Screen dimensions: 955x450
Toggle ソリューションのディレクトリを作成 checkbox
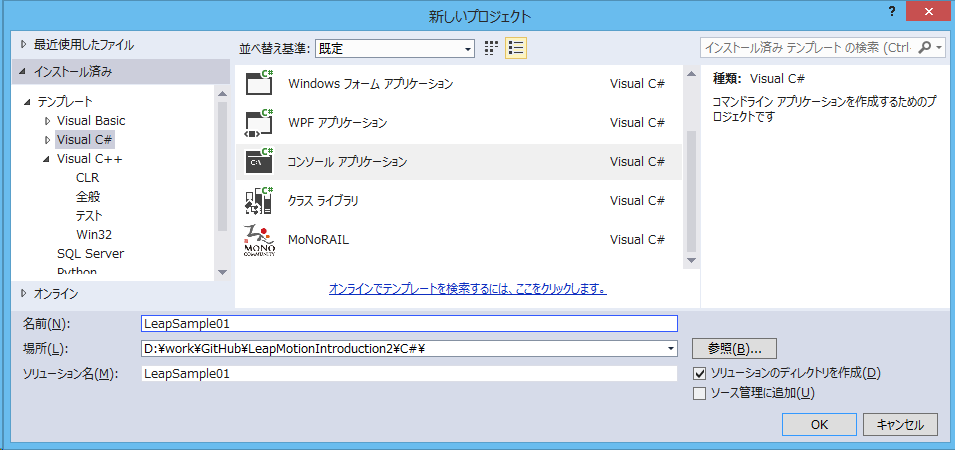pos(700,373)
